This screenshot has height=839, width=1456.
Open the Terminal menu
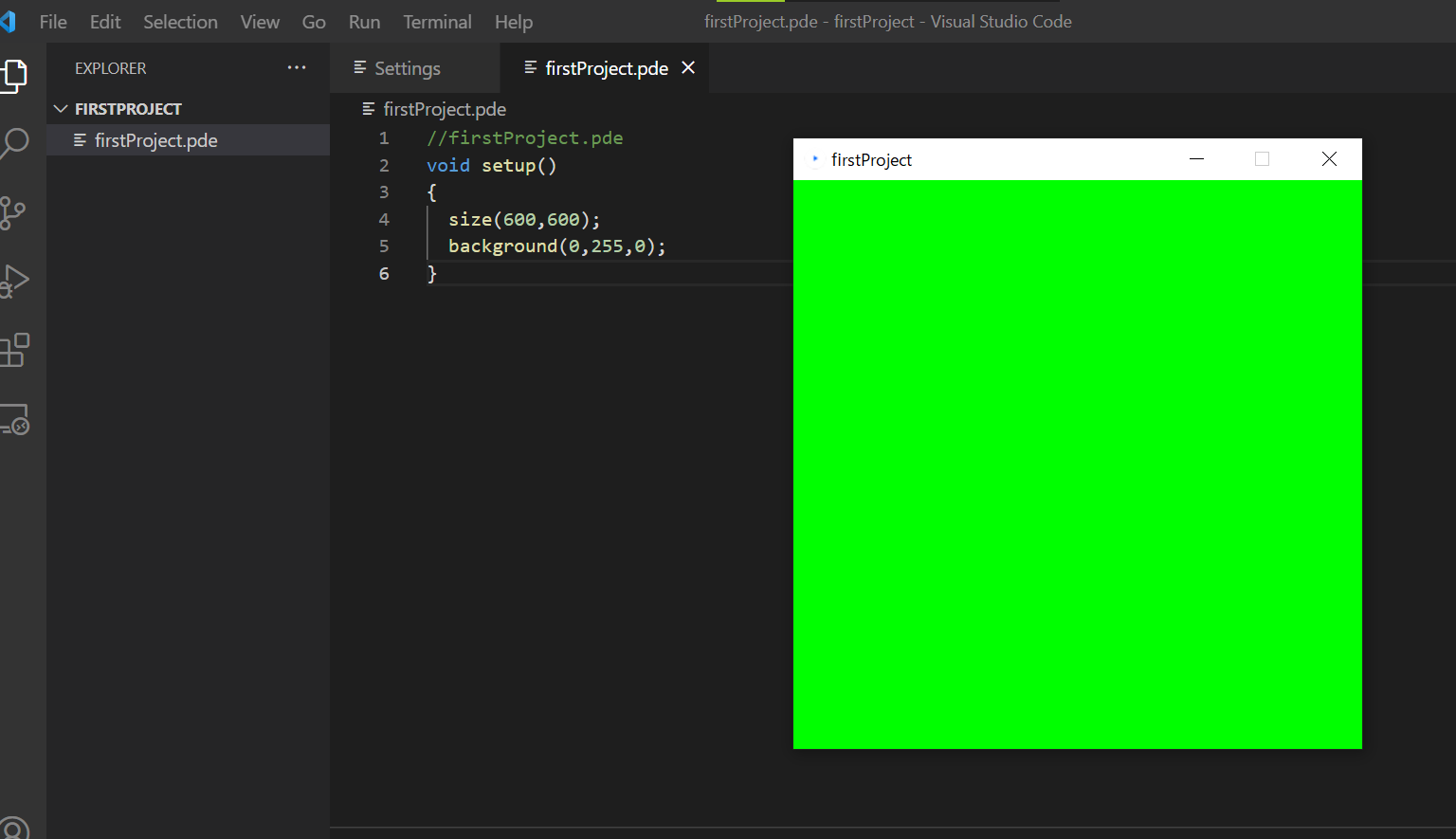click(437, 21)
